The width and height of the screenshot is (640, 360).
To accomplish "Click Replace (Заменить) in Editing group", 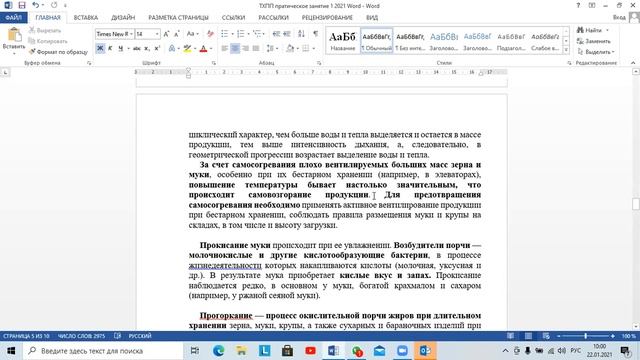I will tap(594, 41).
